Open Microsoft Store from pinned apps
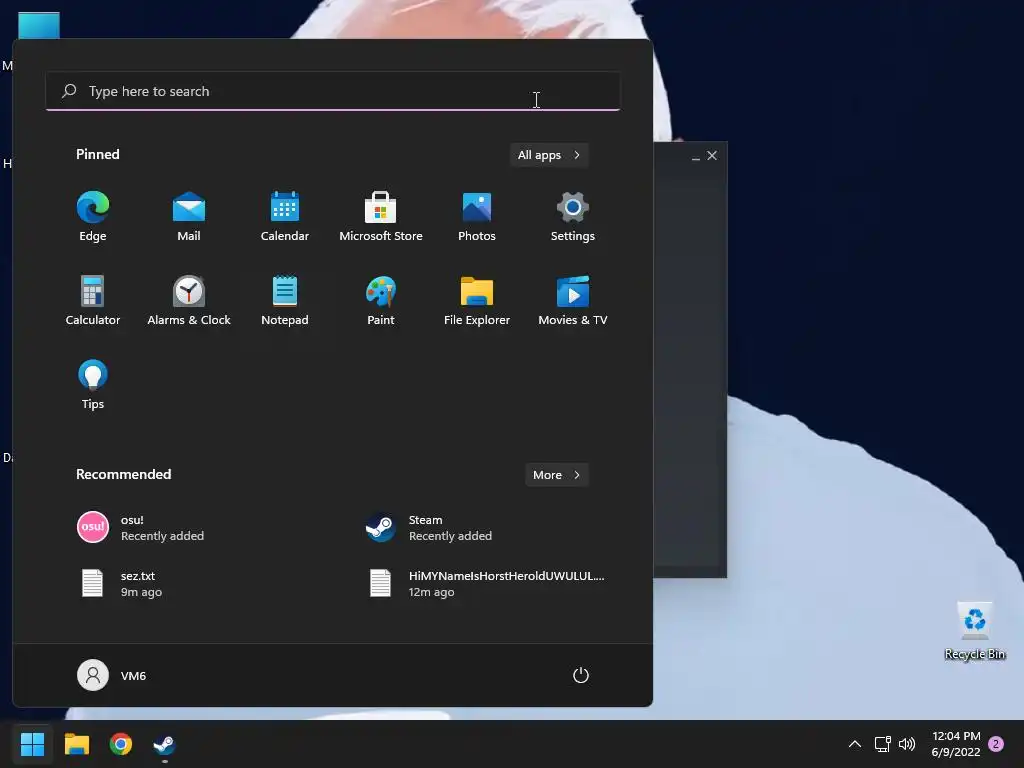The image size is (1024, 768). pyautogui.click(x=381, y=216)
